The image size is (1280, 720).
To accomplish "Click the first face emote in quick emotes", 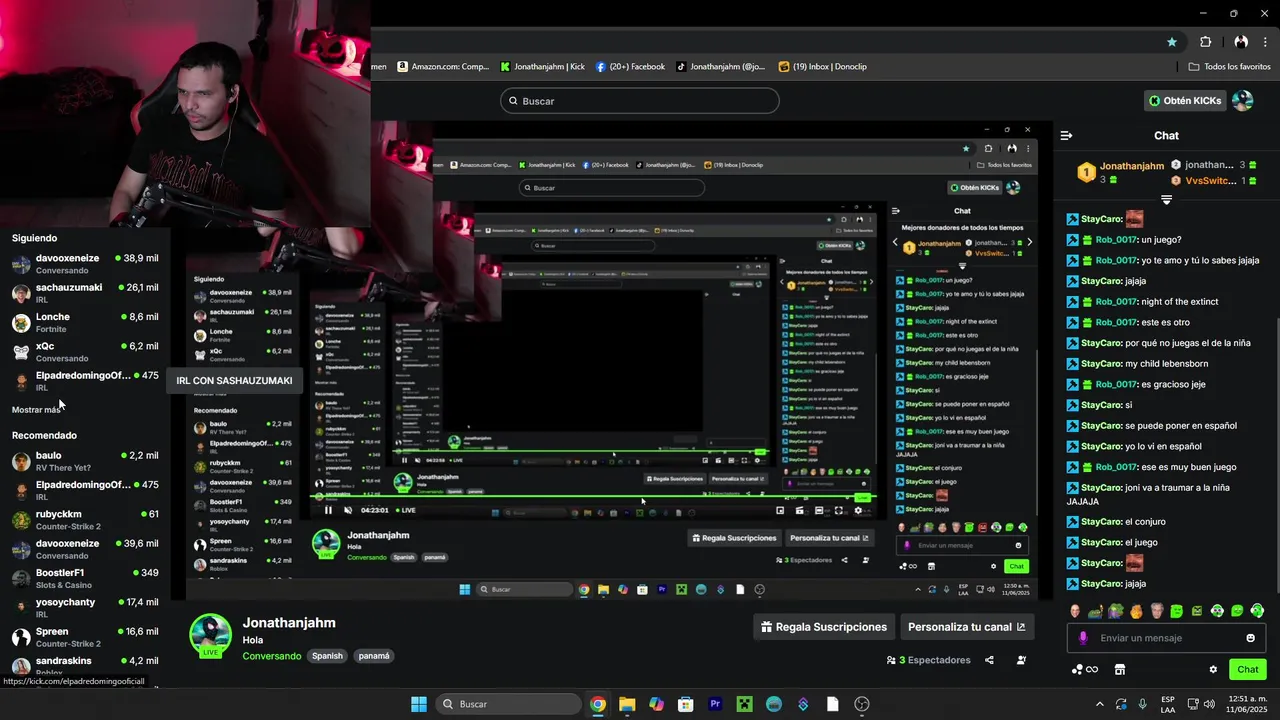I will click(1075, 611).
